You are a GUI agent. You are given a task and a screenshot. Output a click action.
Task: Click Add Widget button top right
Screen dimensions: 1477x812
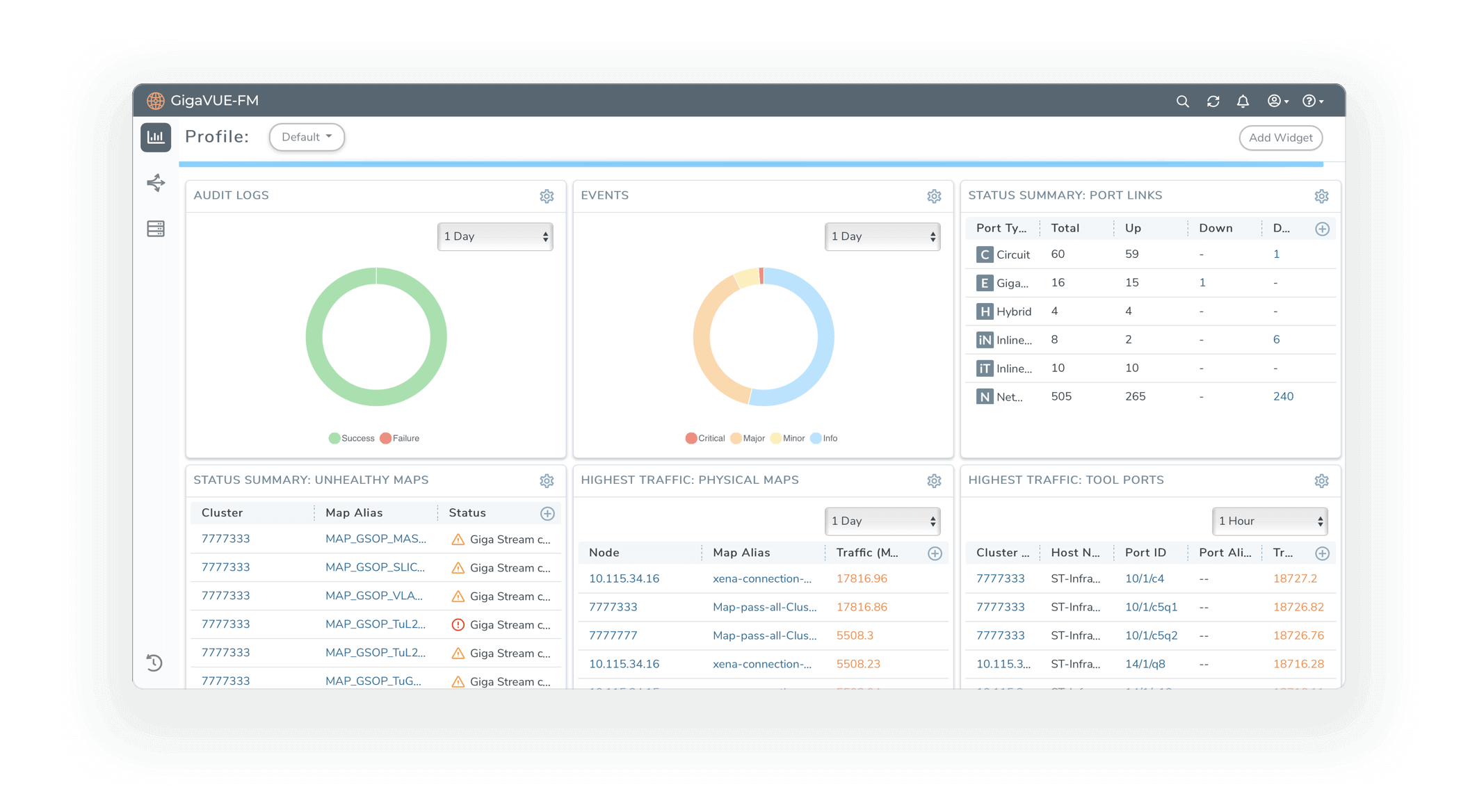click(x=1281, y=137)
